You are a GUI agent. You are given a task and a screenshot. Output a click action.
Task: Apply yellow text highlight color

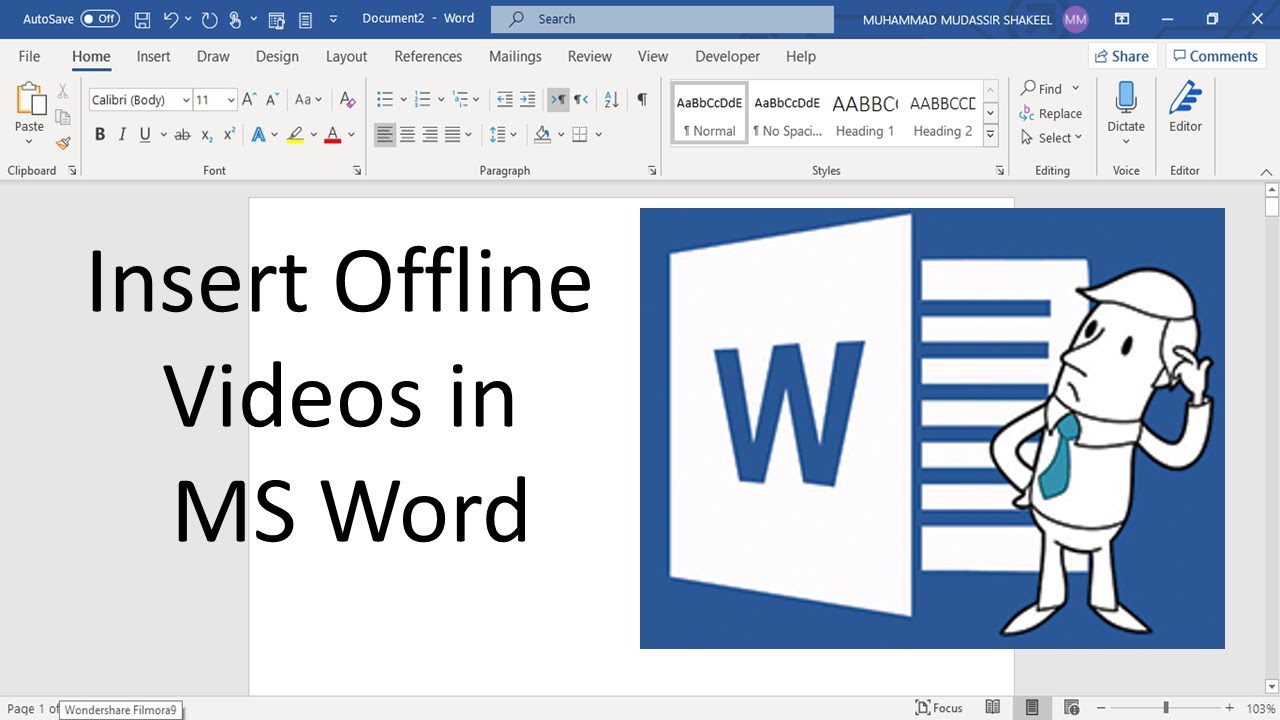click(x=295, y=135)
